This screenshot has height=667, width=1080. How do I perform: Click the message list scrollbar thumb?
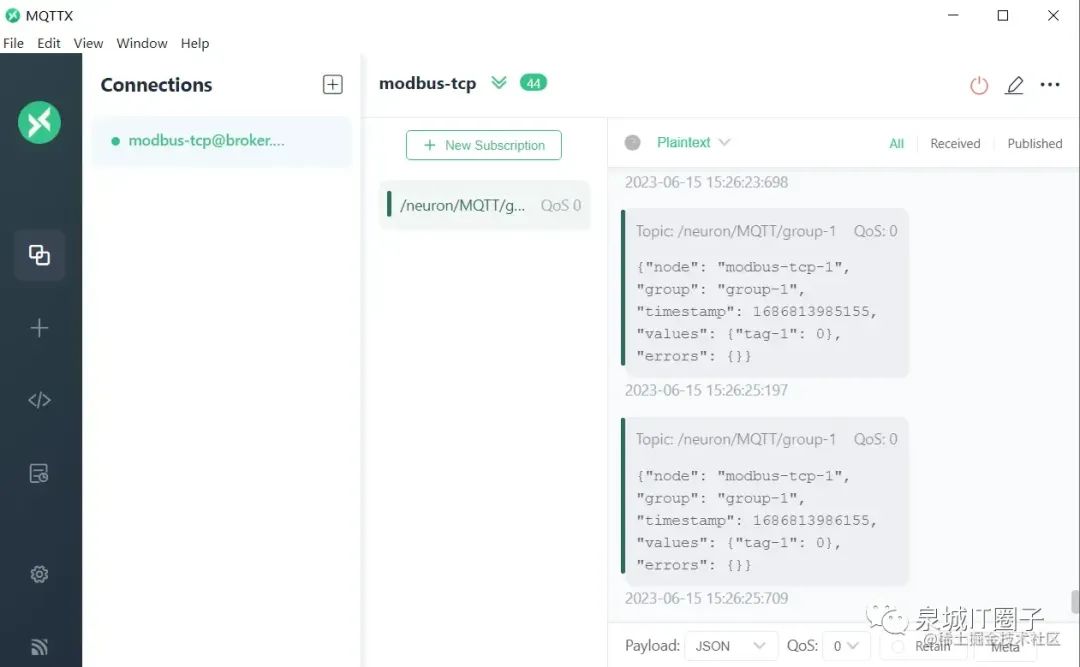tap(1074, 602)
